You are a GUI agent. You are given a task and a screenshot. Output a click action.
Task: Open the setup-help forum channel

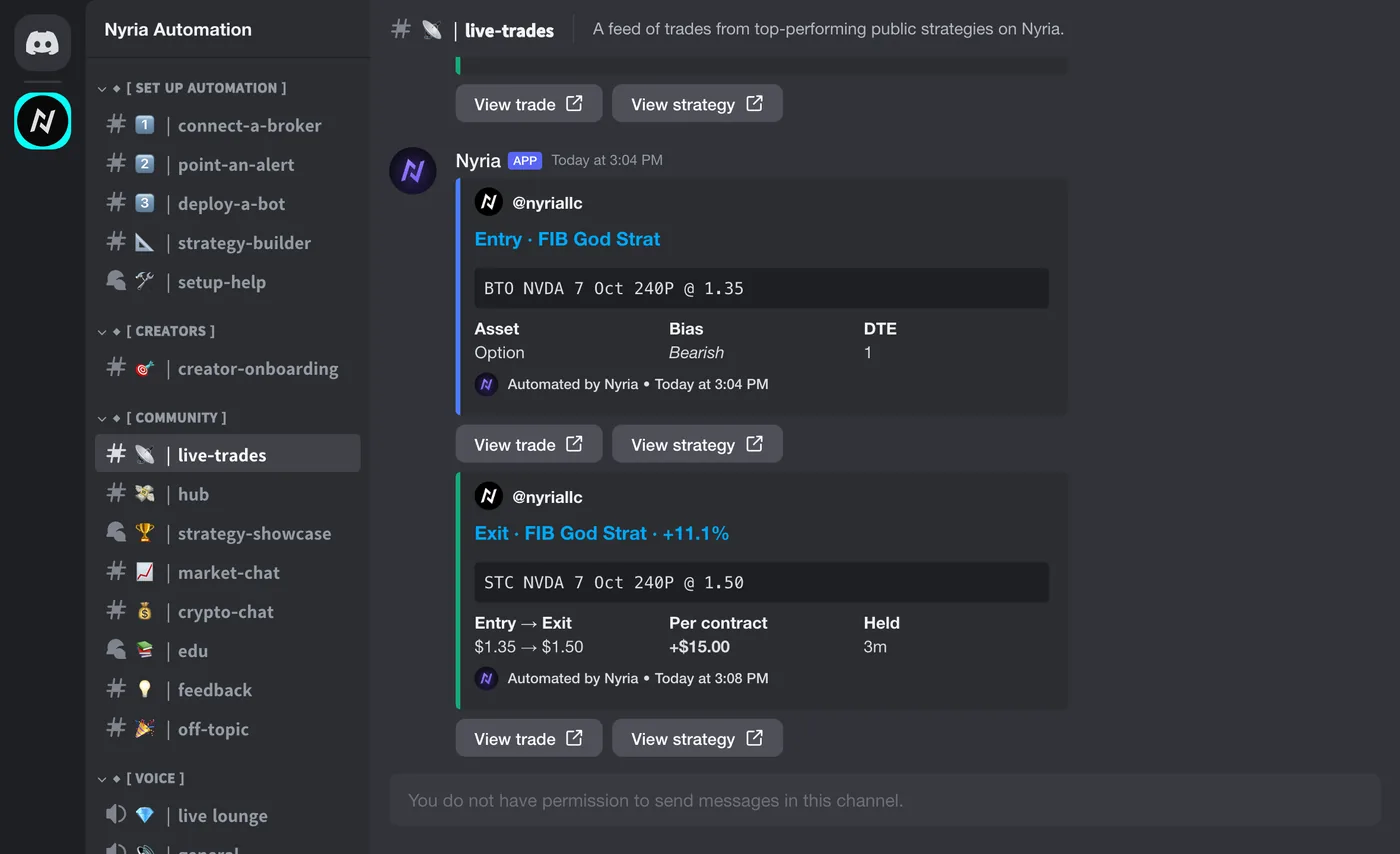[x=228, y=281]
